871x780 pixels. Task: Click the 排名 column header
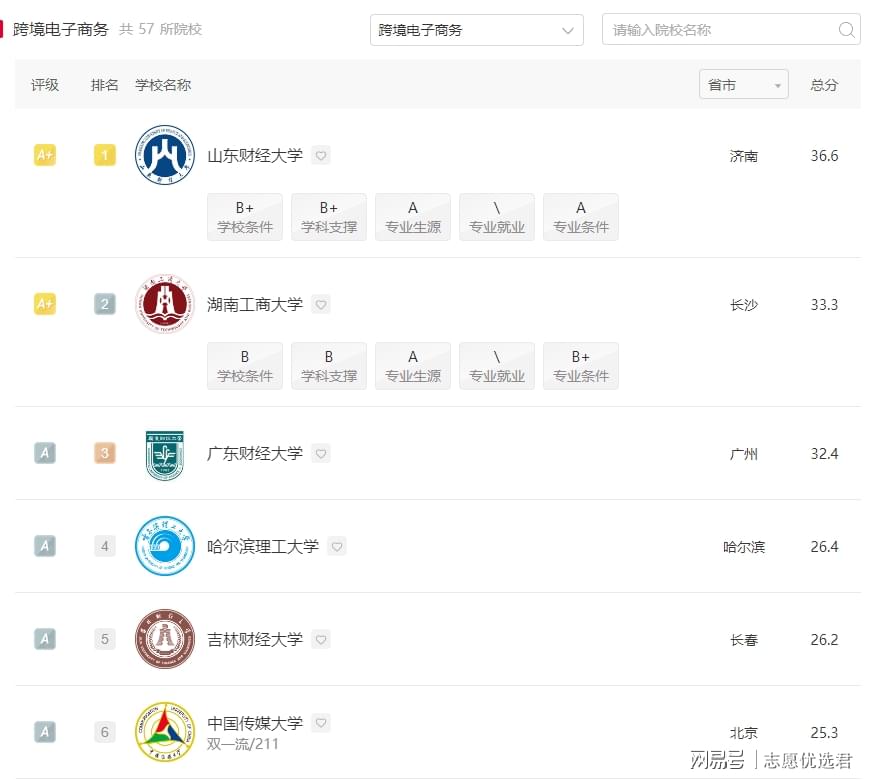[x=104, y=85]
